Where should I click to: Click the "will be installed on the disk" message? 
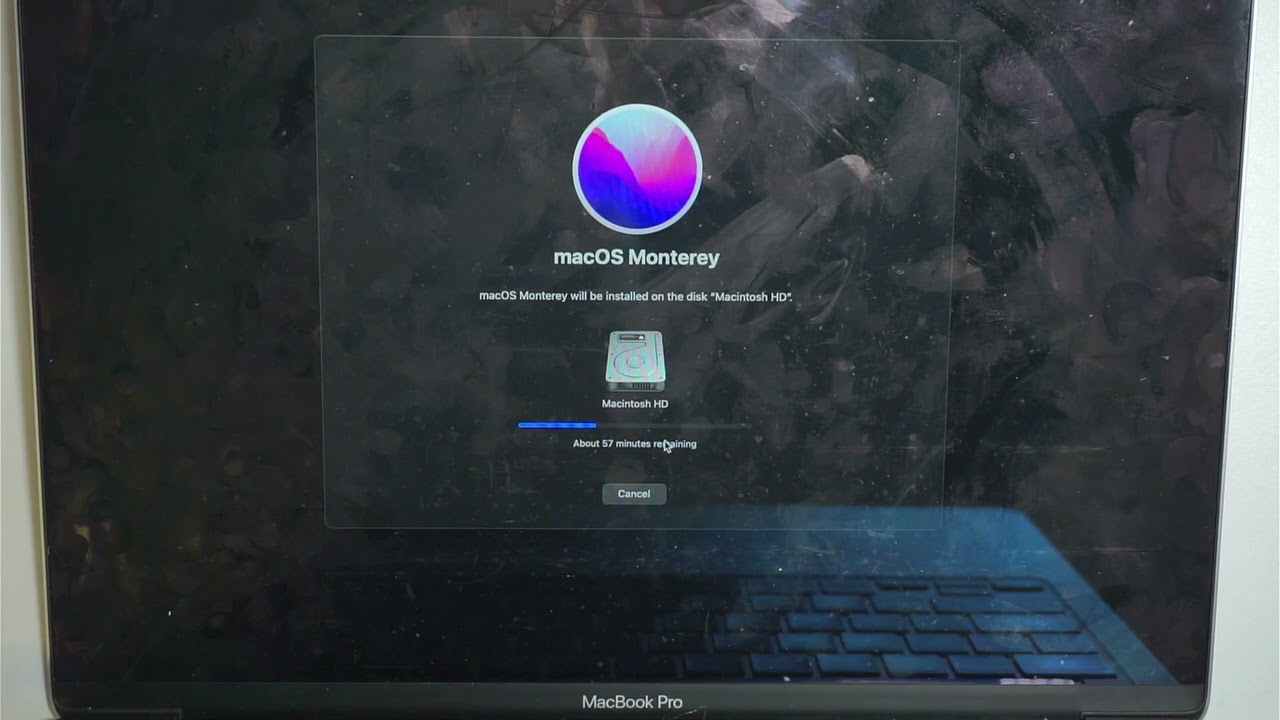[x=636, y=296]
